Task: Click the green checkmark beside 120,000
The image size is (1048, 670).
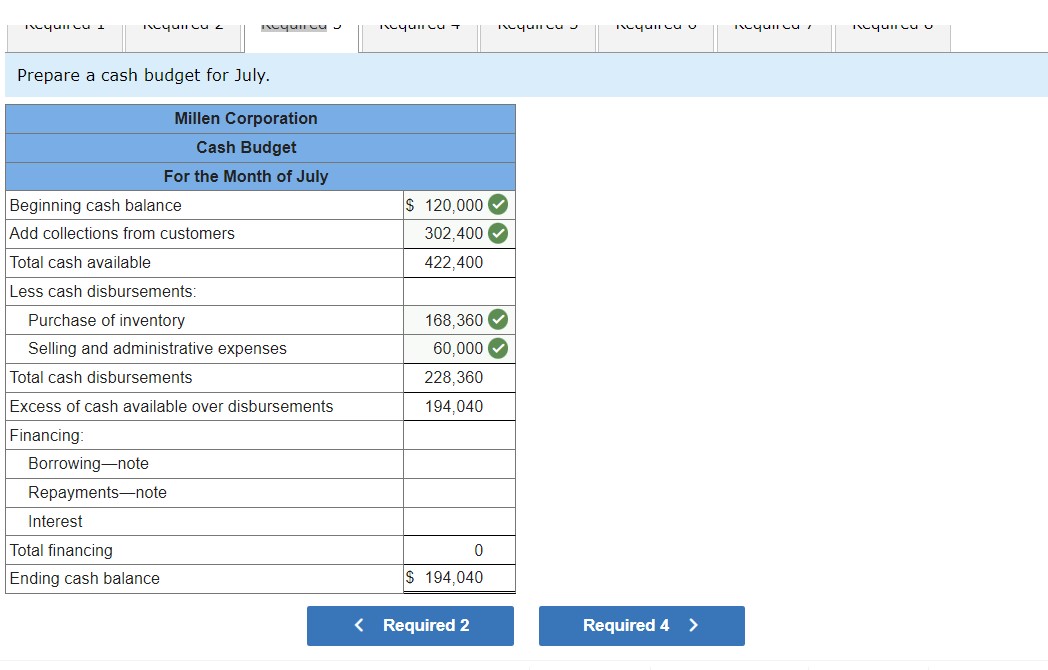Action: point(498,205)
